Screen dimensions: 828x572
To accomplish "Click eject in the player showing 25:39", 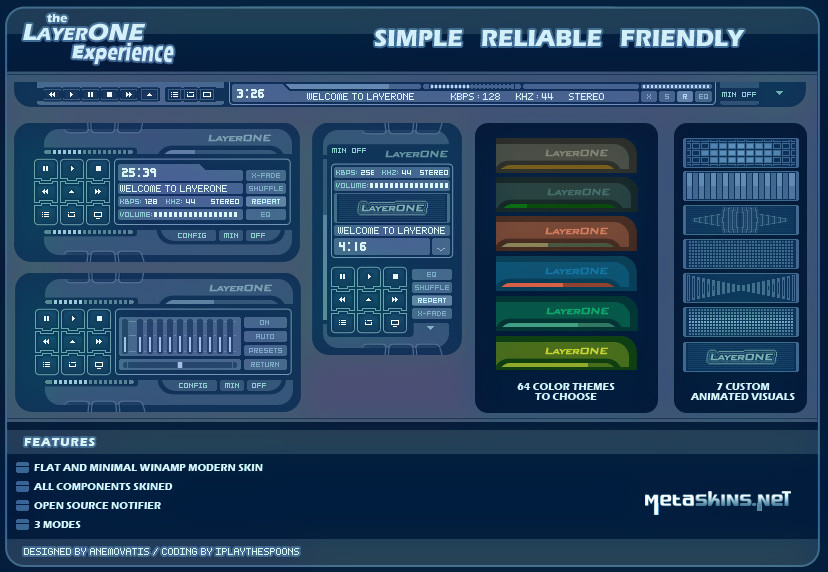I will pyautogui.click(x=72, y=192).
